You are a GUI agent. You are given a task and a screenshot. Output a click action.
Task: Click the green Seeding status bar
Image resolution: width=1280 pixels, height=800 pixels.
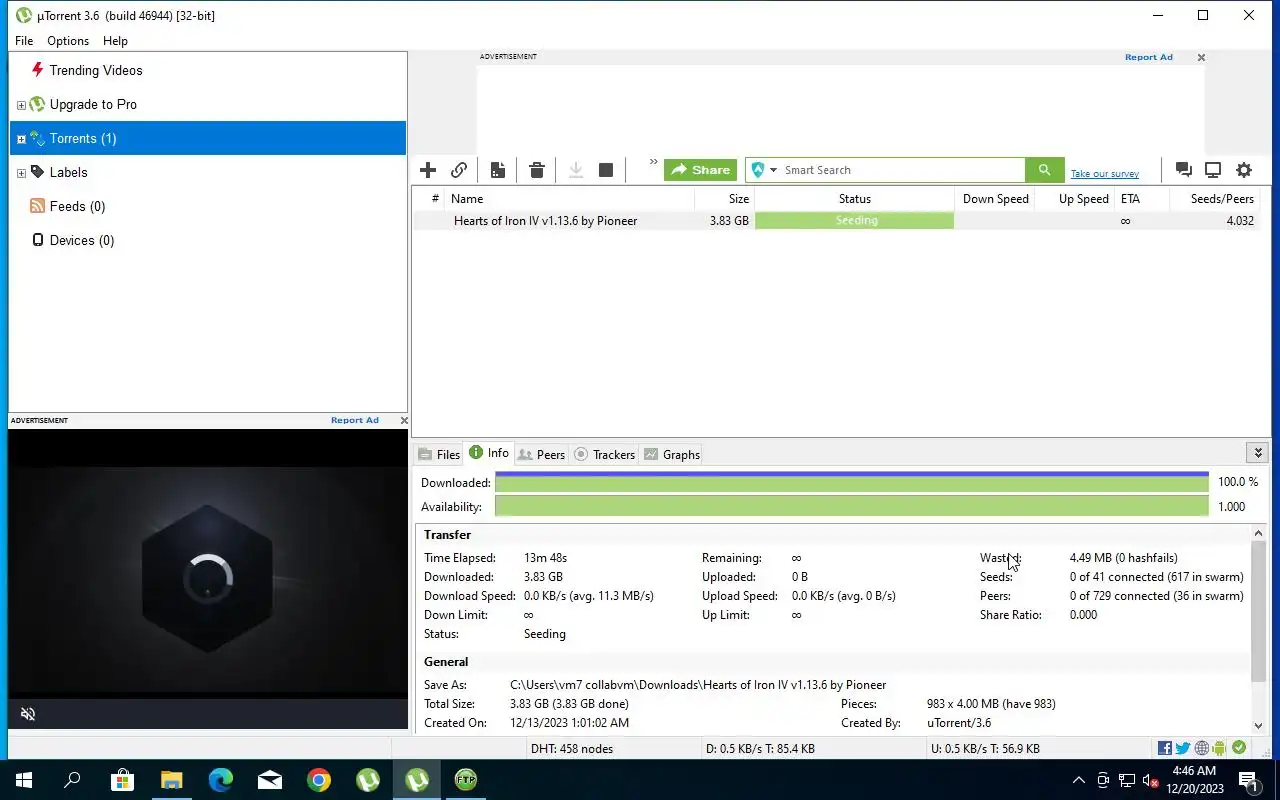(x=855, y=221)
